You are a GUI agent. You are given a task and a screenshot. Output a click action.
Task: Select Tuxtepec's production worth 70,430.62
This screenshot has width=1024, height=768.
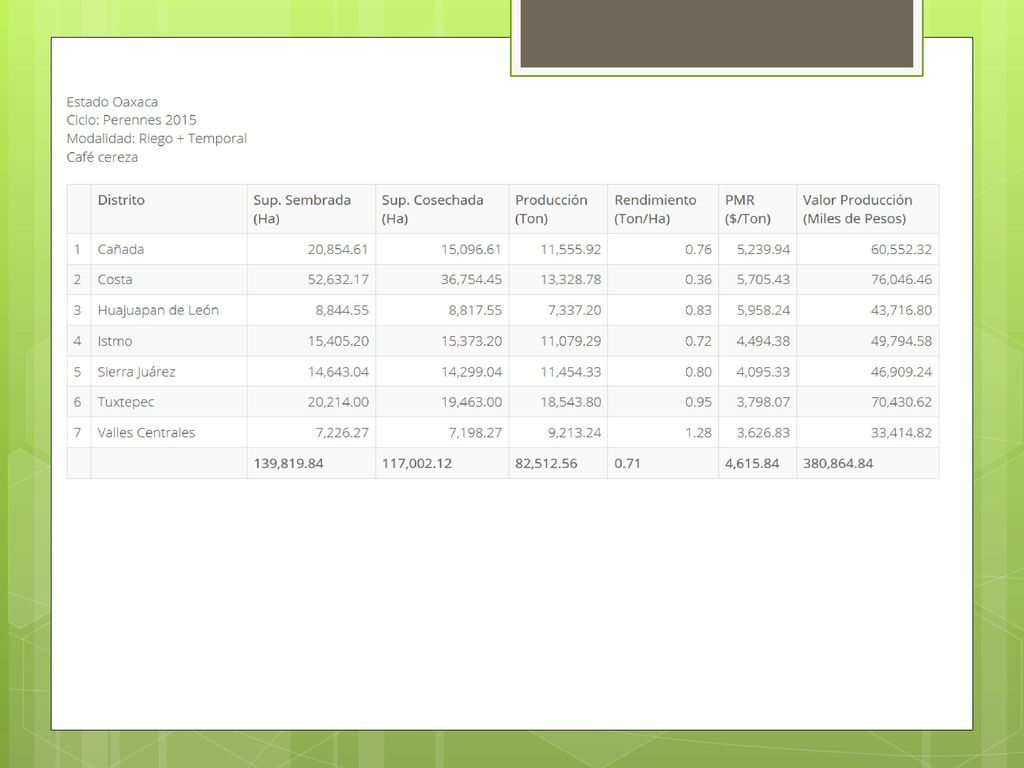click(x=901, y=402)
